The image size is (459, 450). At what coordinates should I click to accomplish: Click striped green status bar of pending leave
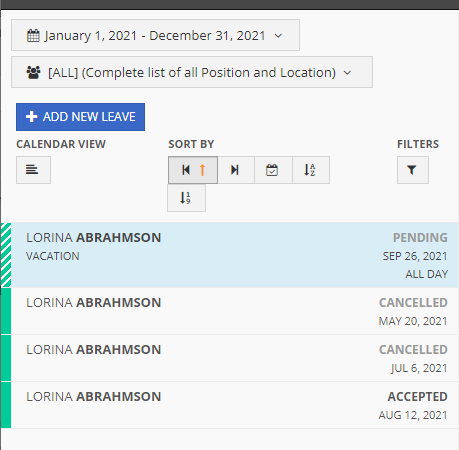6,255
